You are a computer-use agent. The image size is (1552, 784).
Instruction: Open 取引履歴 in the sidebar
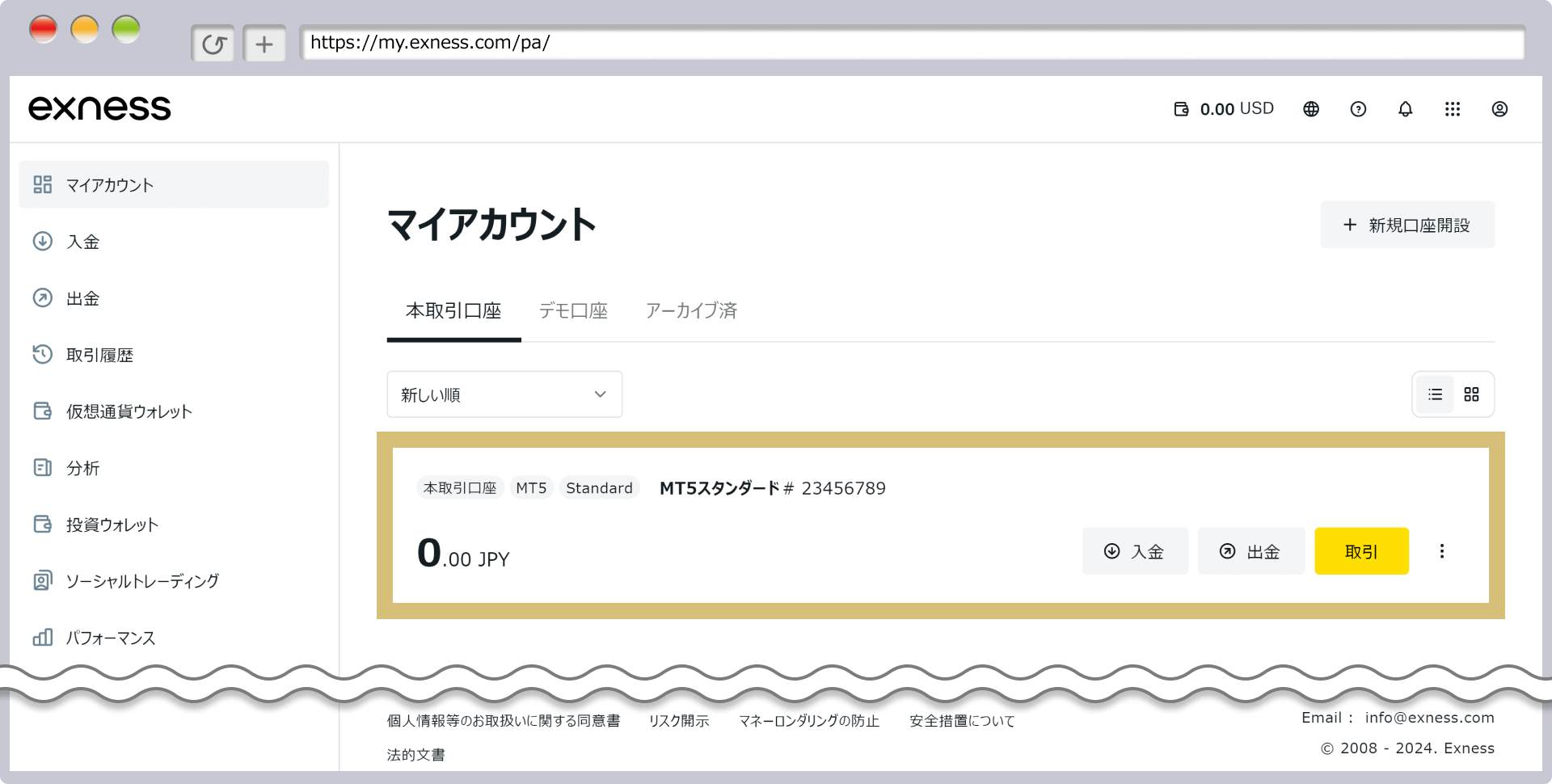coord(174,354)
